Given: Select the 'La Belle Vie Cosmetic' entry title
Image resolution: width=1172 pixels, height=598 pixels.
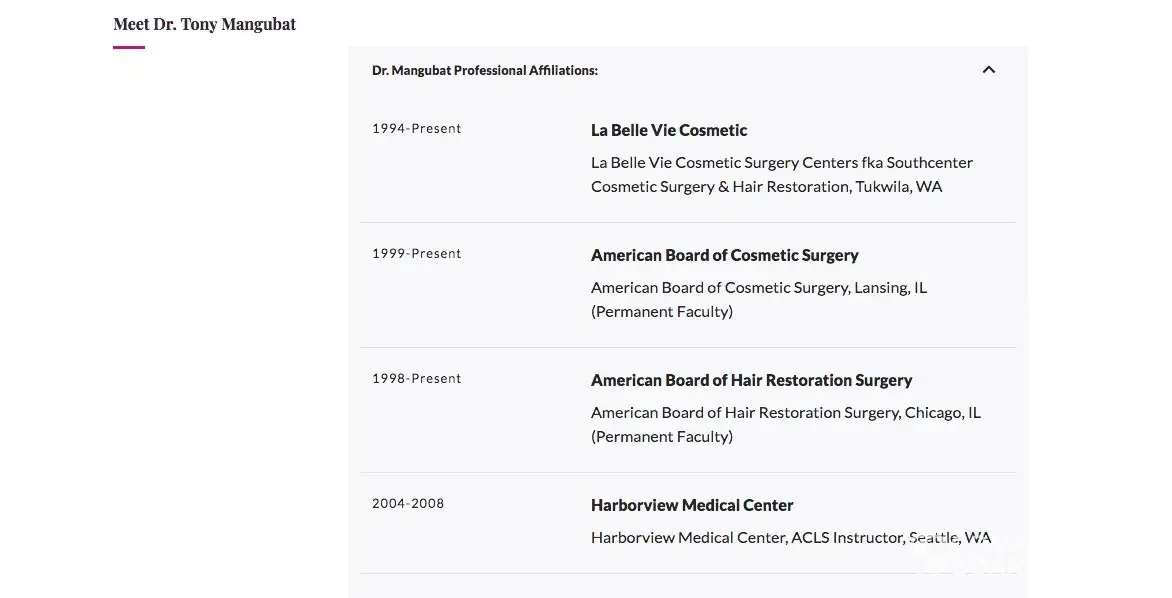Looking at the screenshot, I should click(669, 130).
